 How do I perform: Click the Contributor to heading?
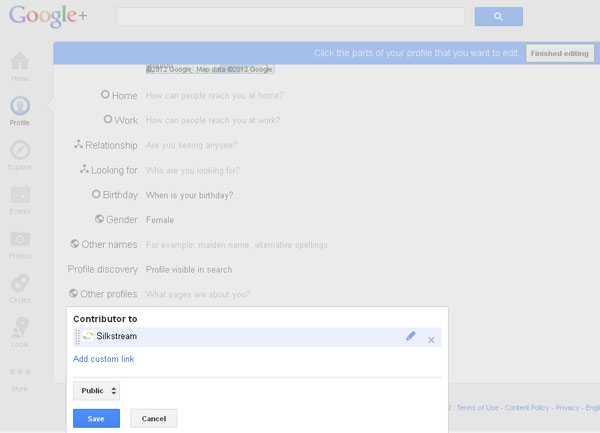(x=105, y=319)
